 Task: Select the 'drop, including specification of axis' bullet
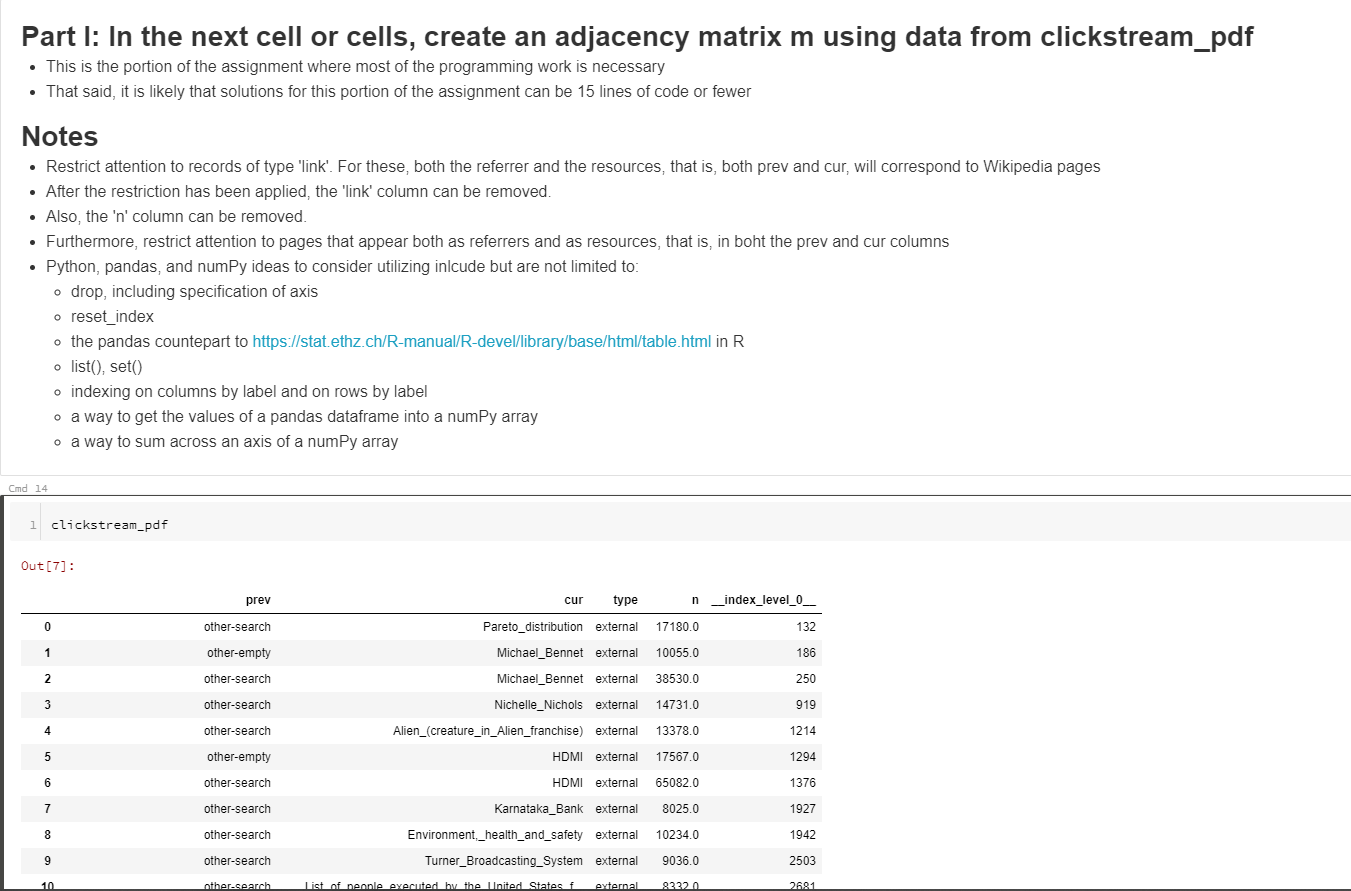pyautogui.click(x=195, y=291)
